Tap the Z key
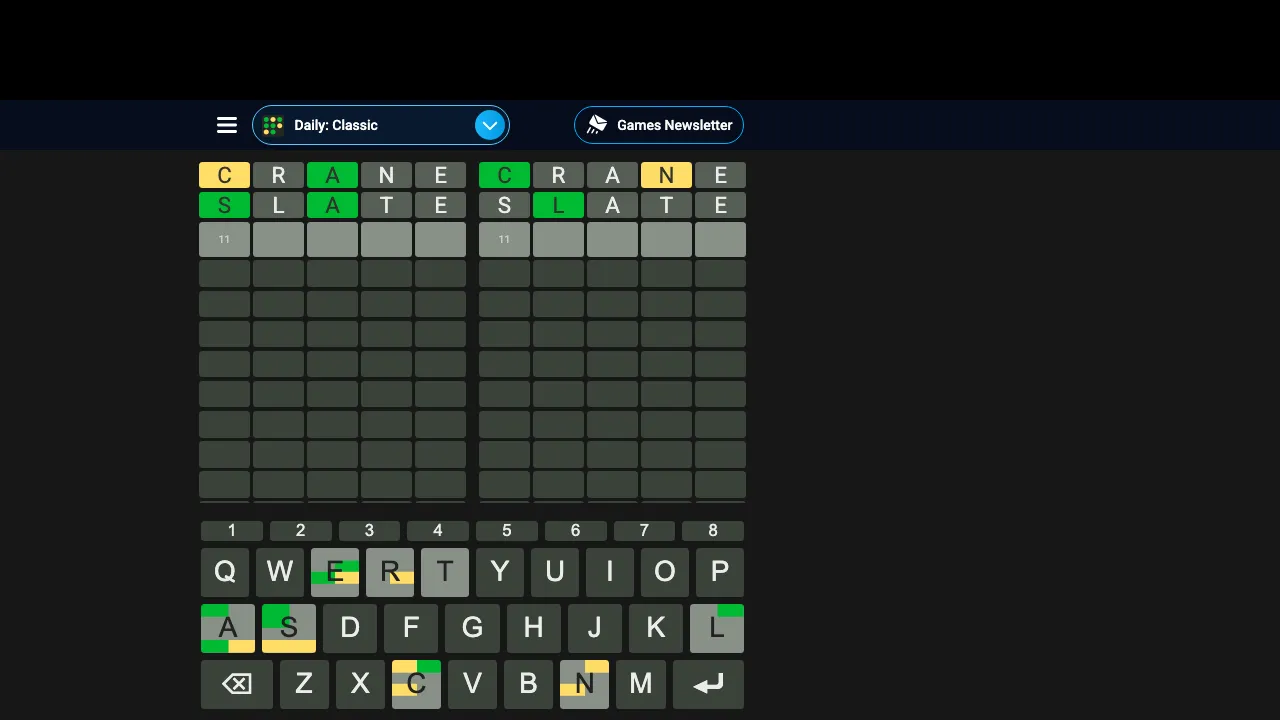The image size is (1280, 720). [304, 684]
